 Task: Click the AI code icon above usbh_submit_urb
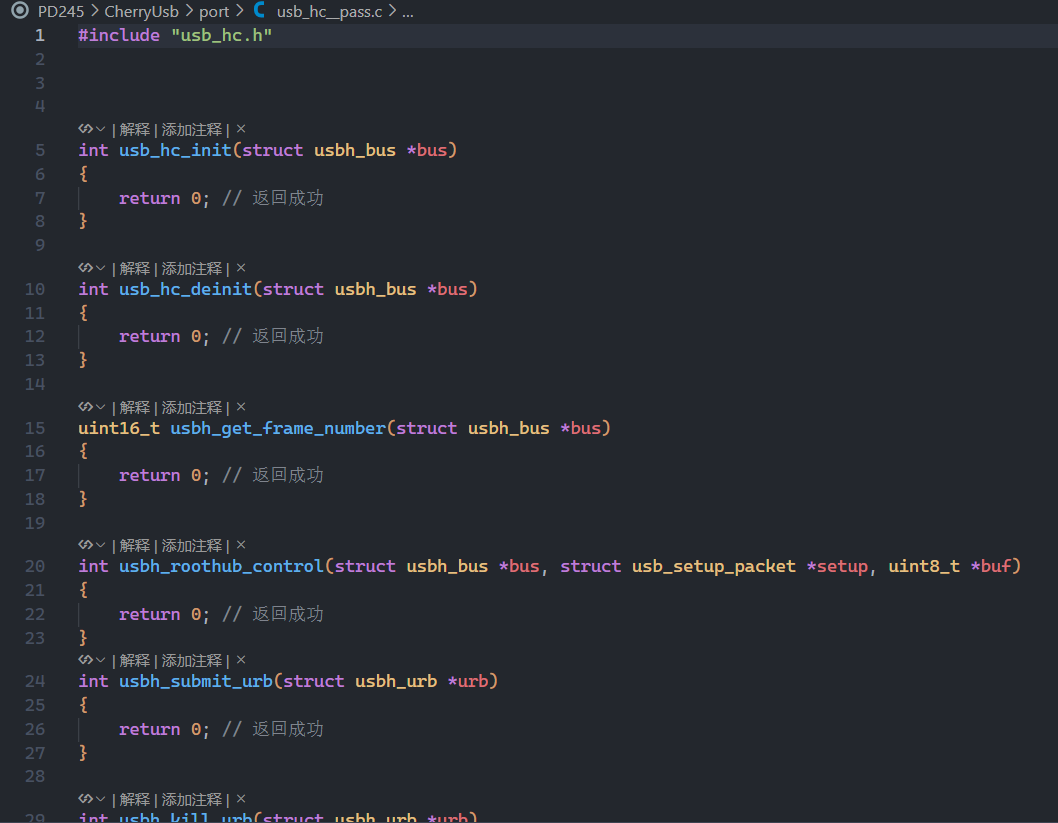coord(85,660)
